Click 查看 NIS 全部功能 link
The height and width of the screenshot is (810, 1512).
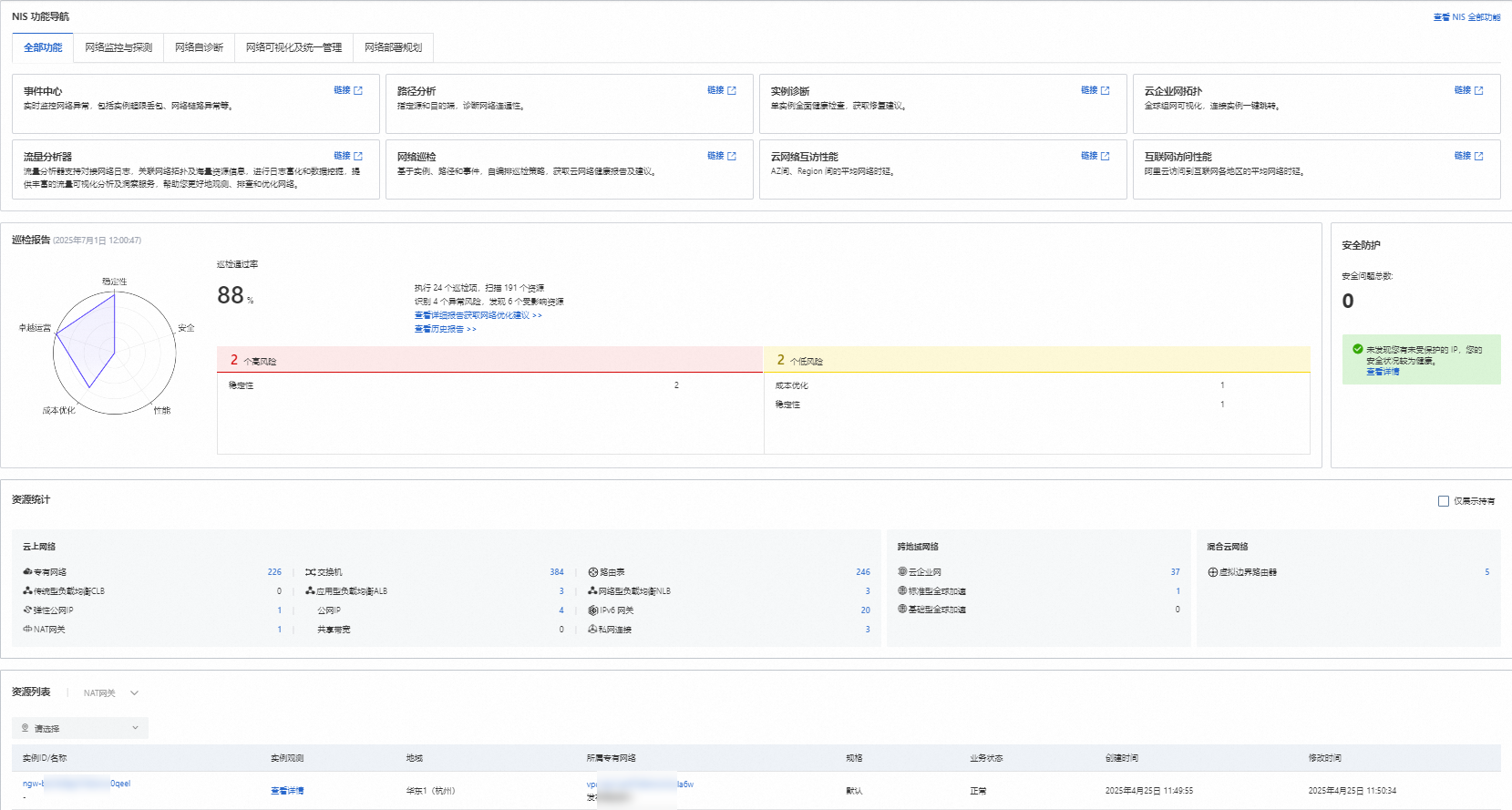(1466, 17)
